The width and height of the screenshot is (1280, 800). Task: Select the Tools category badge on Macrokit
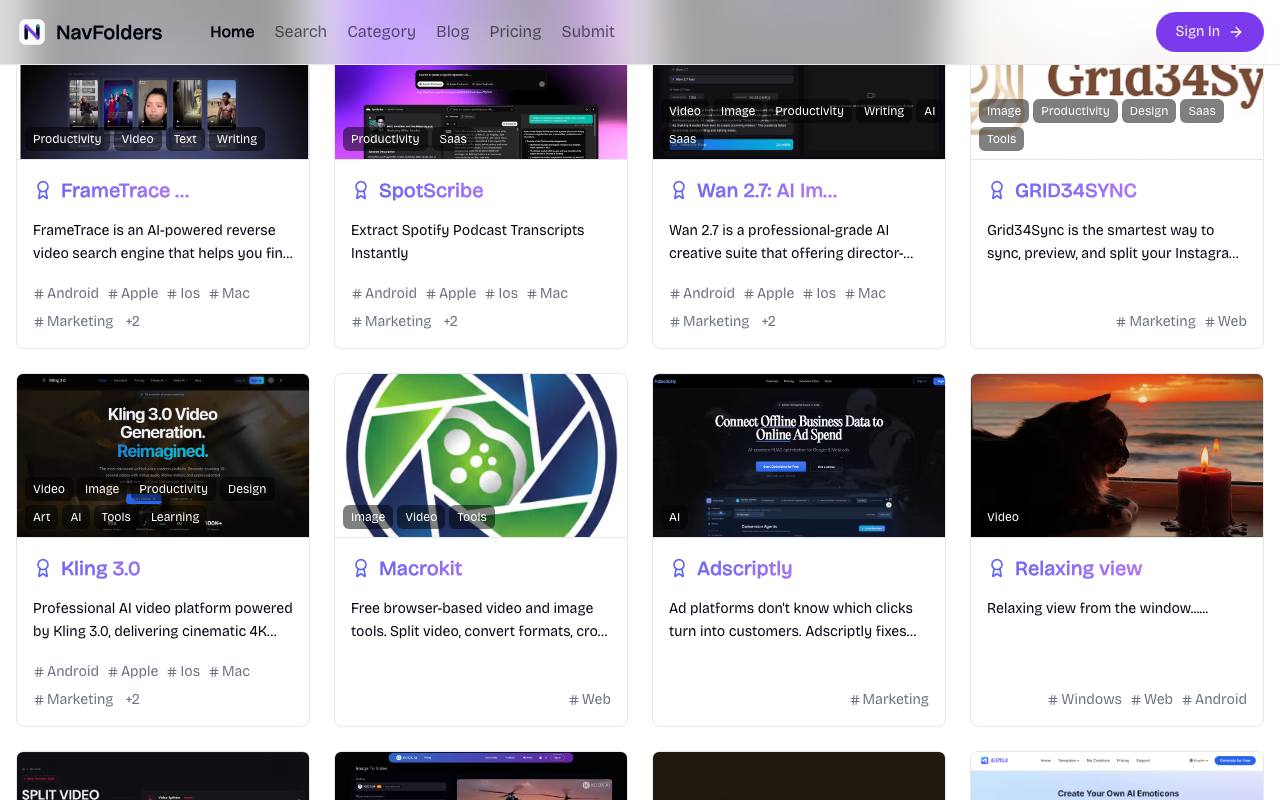(472, 517)
